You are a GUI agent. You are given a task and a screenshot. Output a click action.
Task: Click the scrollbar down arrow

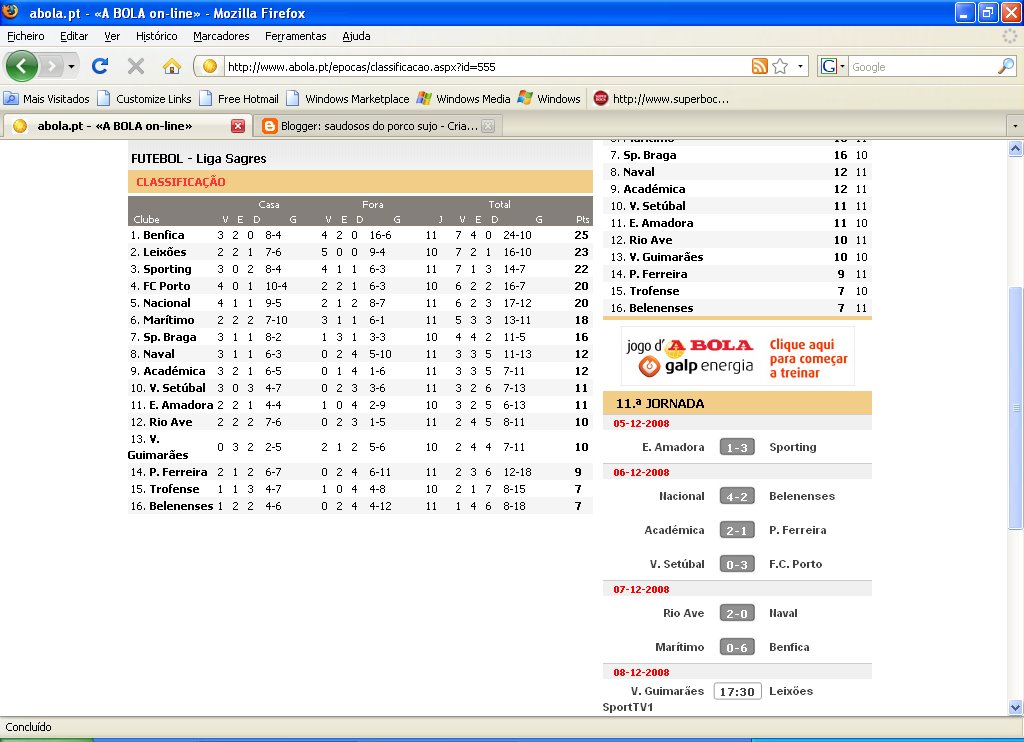pyautogui.click(x=1016, y=707)
